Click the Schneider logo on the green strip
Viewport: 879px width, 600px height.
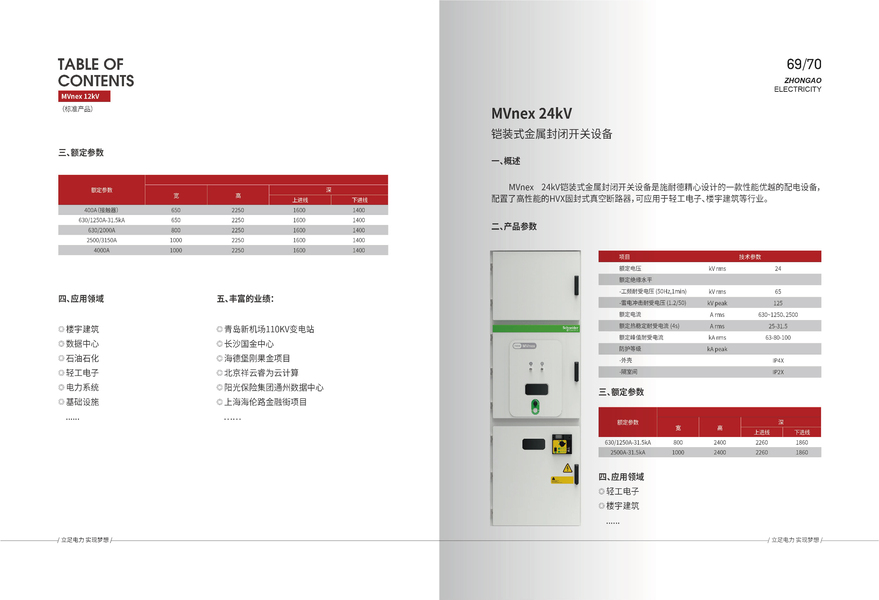pos(570,328)
